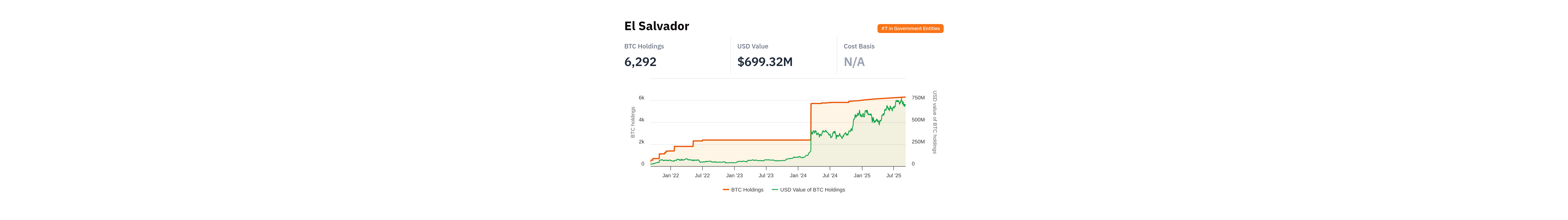
Task: Click the Jul '25 x-axis label
Action: tap(894, 176)
